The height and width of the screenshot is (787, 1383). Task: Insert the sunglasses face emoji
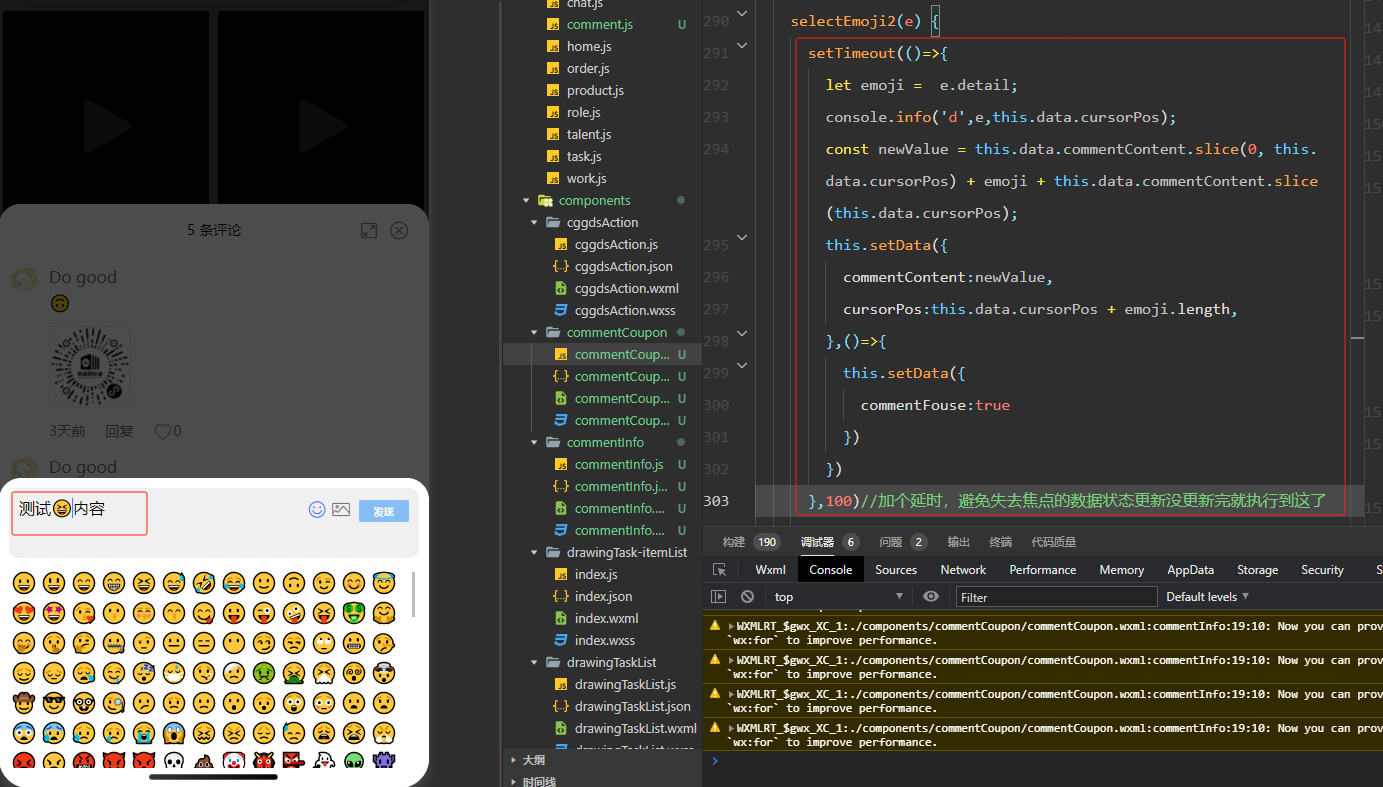pos(54,702)
